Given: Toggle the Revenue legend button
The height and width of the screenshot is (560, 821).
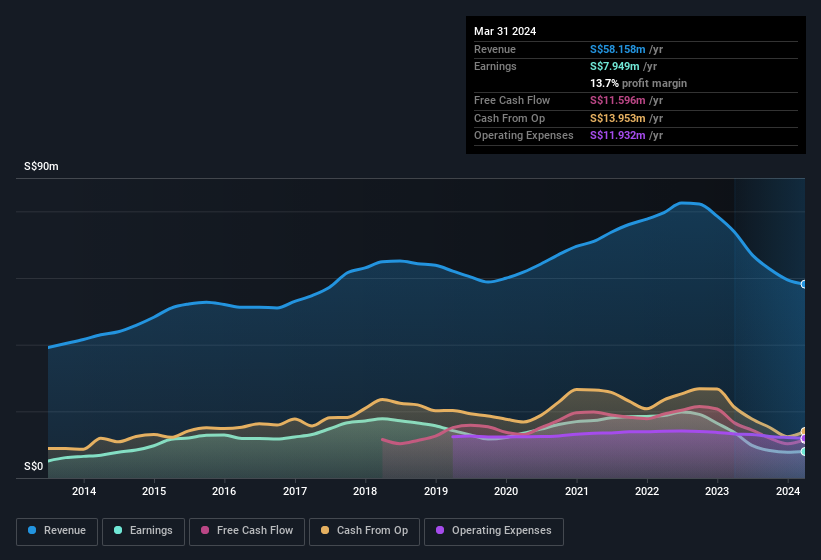Looking at the screenshot, I should pos(57,531).
